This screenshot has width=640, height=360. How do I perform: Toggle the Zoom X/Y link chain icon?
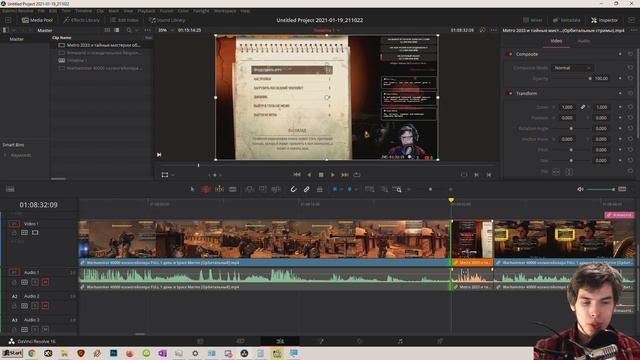click(x=583, y=107)
